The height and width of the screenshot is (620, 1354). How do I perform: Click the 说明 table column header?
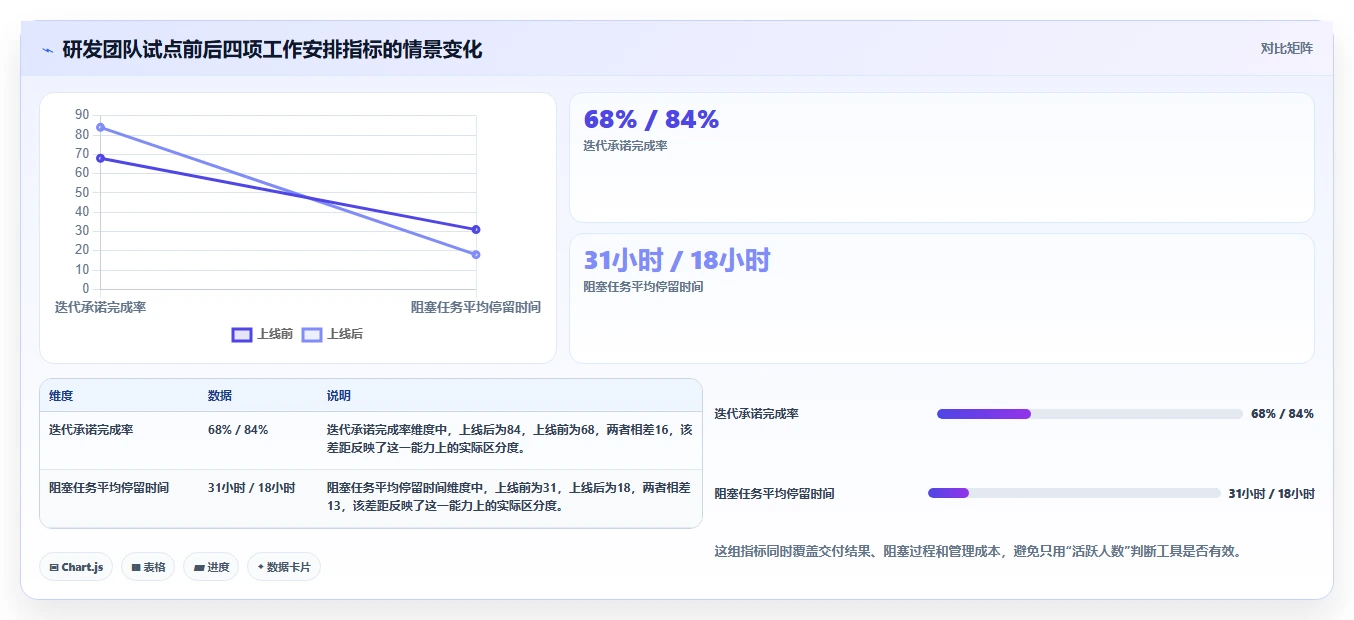point(339,396)
